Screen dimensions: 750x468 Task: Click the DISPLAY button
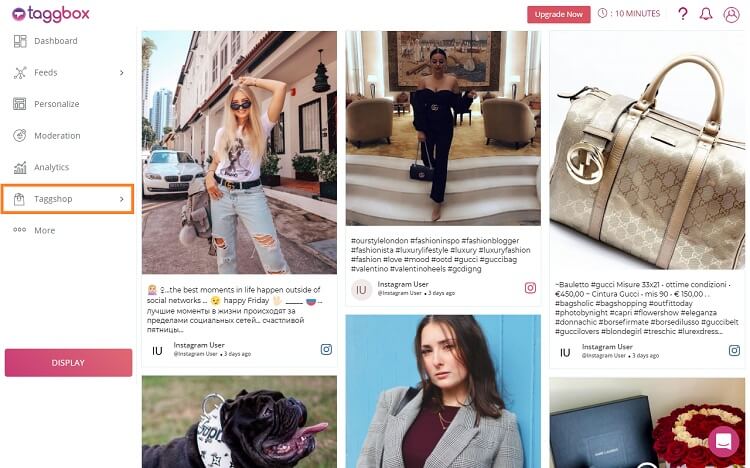click(68, 363)
